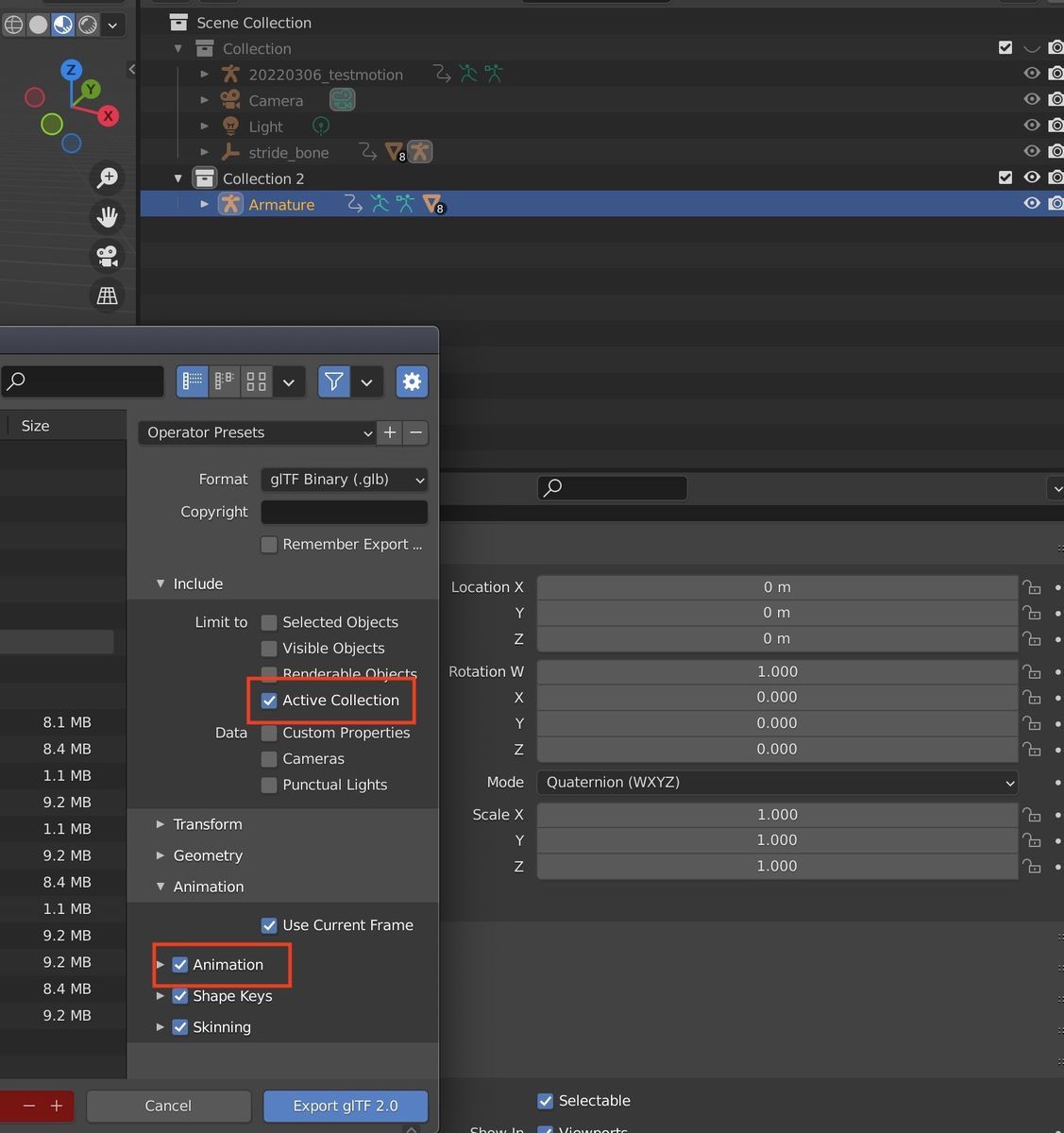Expand the Transform export section
The width and height of the screenshot is (1064, 1133).
[160, 823]
